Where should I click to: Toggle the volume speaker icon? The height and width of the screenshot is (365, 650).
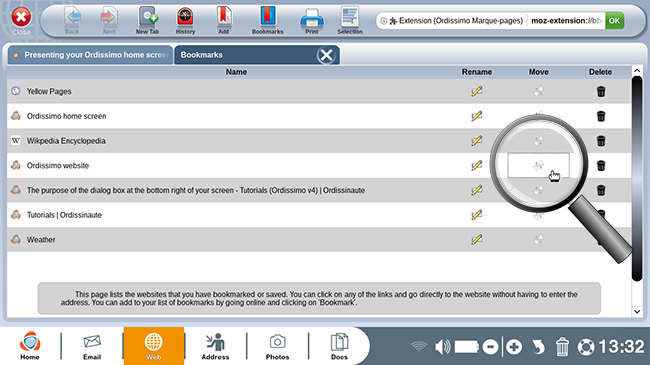[x=442, y=347]
